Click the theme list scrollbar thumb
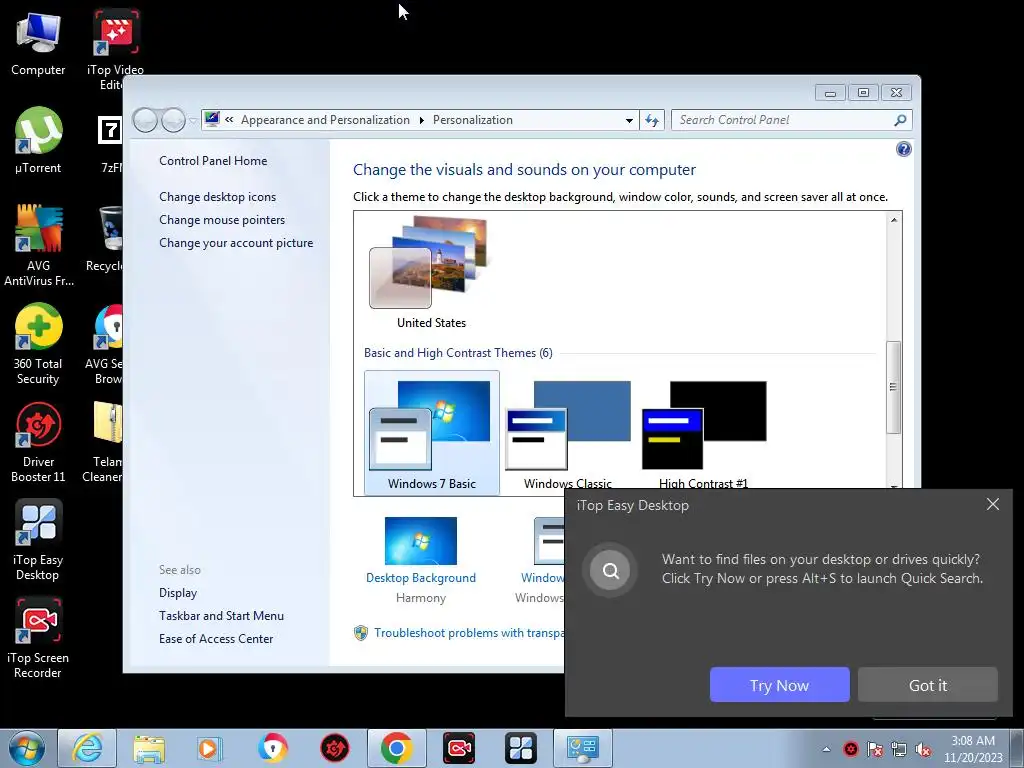The width and height of the screenshot is (1024, 768). [x=893, y=387]
